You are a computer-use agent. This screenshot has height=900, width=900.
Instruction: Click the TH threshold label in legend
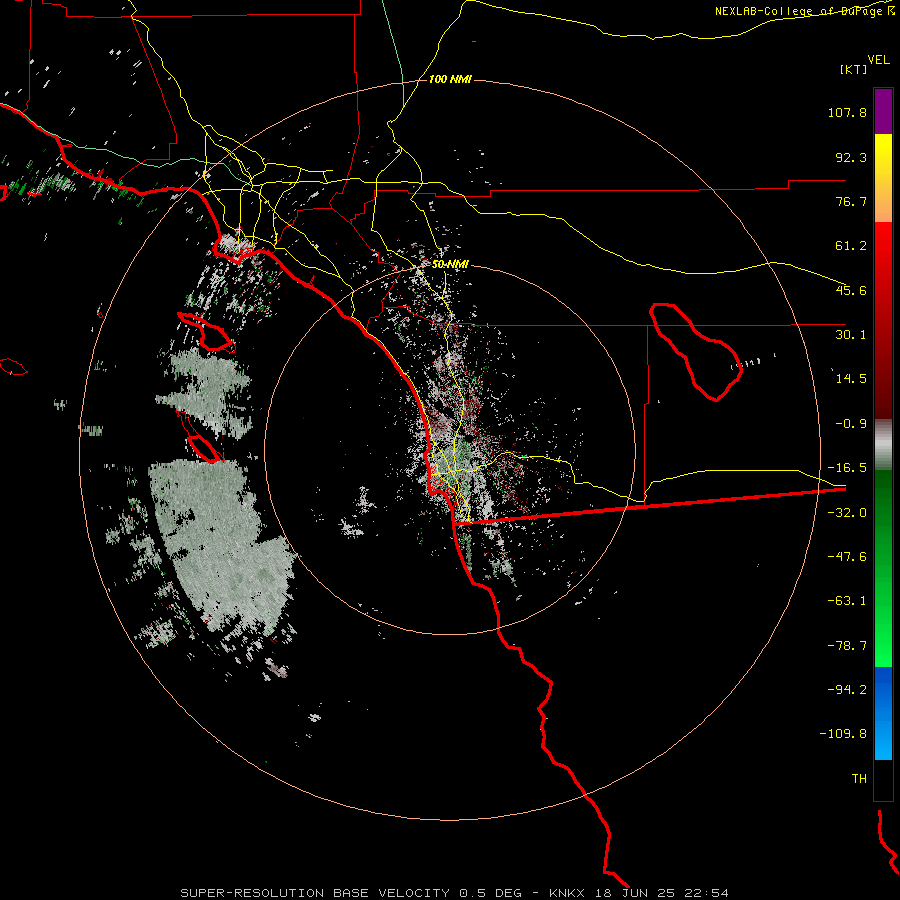[859, 779]
